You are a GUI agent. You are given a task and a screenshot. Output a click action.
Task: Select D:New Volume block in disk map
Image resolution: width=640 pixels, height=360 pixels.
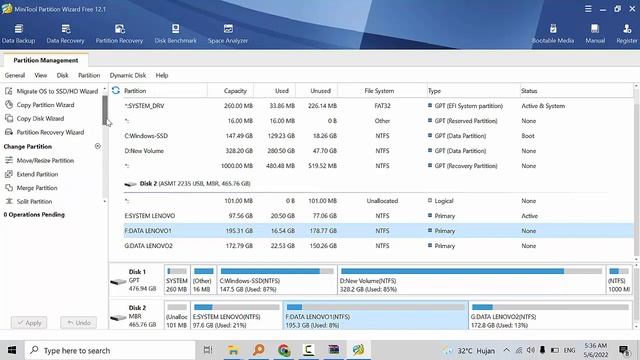(471, 280)
